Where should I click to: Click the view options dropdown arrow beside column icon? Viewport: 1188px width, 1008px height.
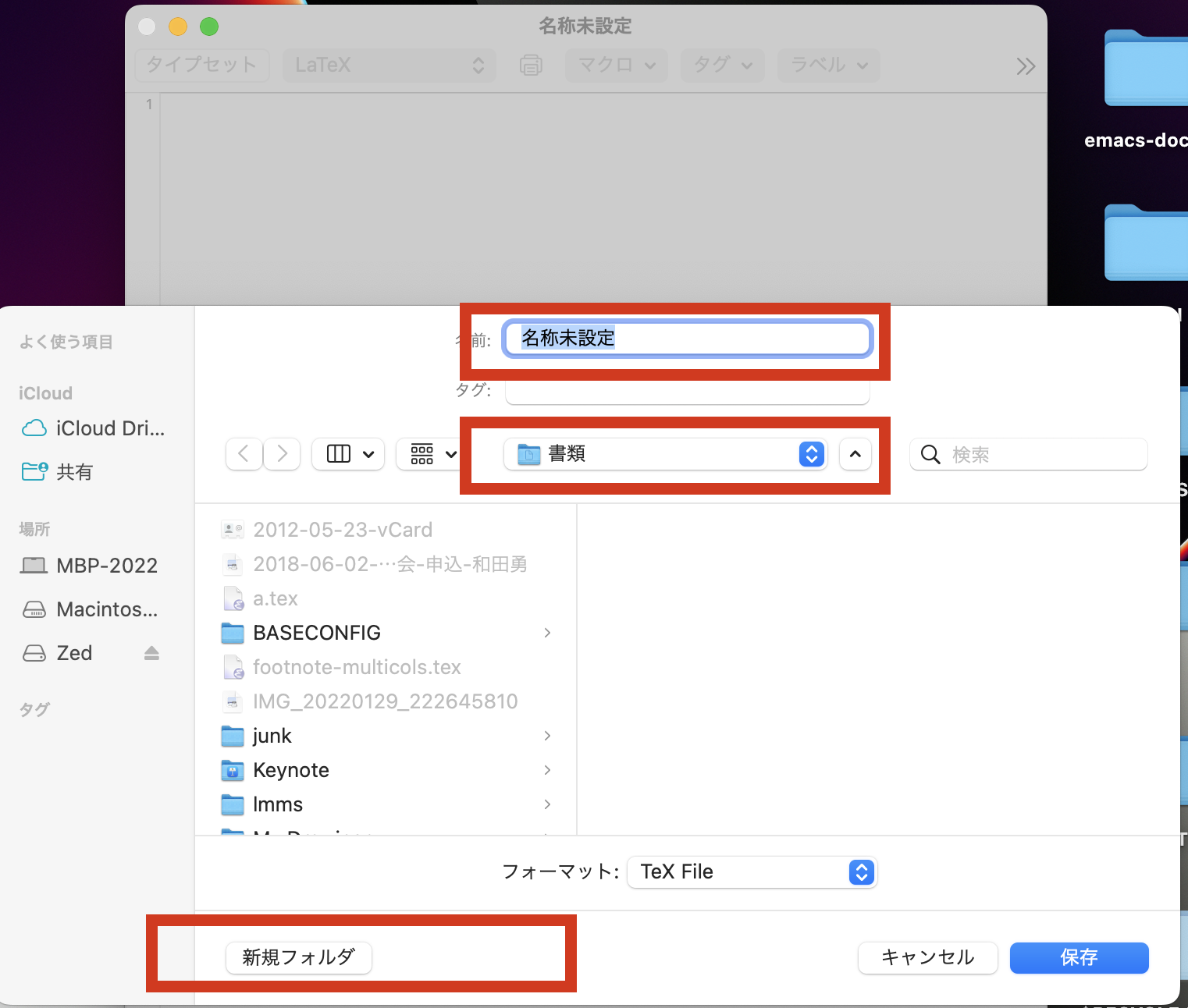[368, 454]
